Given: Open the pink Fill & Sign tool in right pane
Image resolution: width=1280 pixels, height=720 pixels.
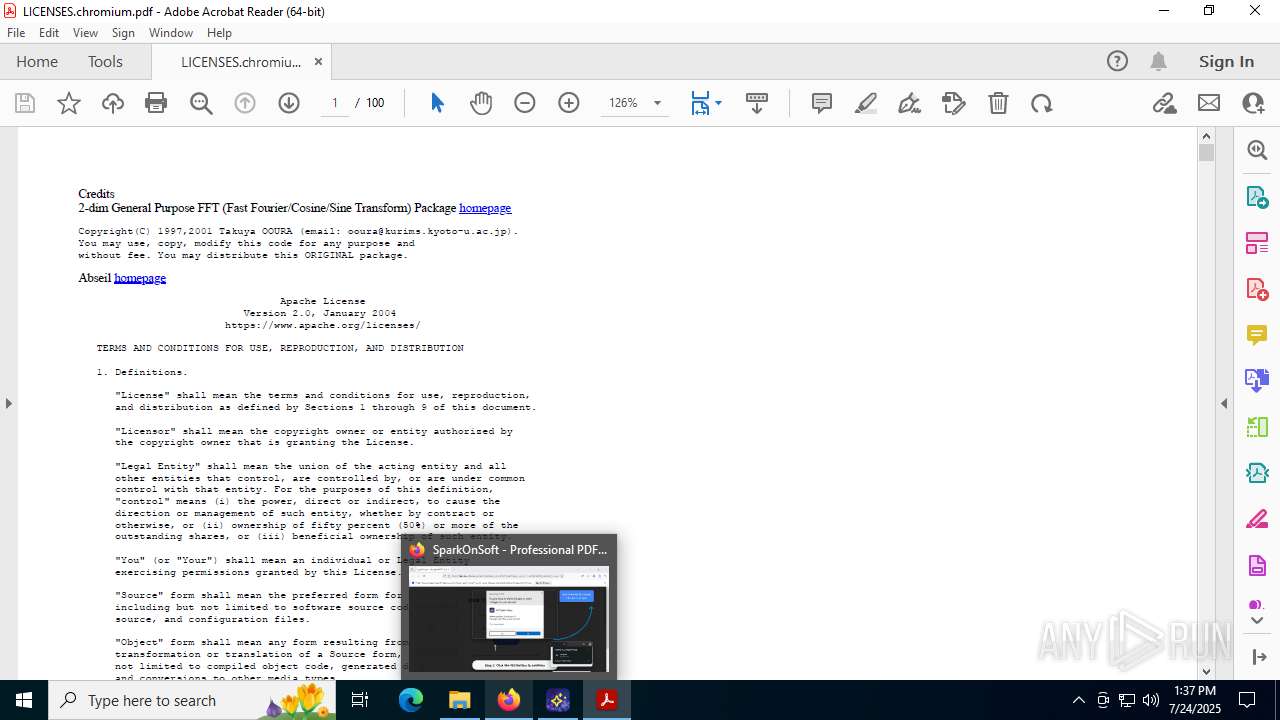Looking at the screenshot, I should 1257,519.
